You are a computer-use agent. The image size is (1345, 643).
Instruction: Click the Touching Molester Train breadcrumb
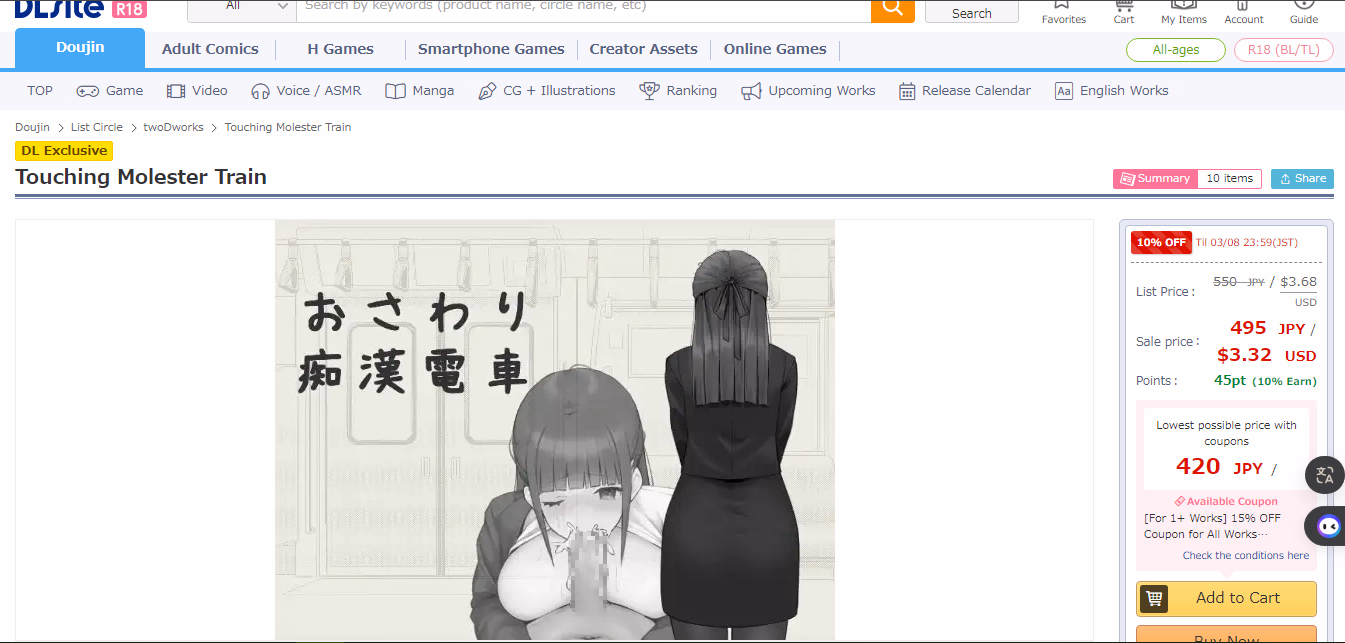[x=288, y=127]
